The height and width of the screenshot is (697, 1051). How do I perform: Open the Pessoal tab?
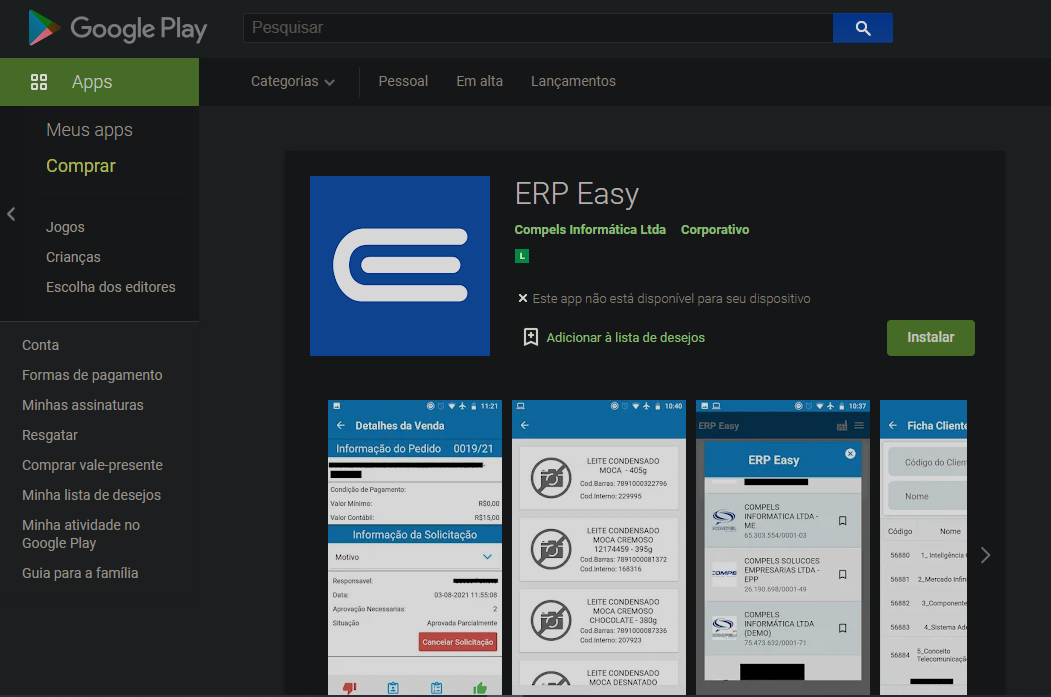tap(403, 81)
